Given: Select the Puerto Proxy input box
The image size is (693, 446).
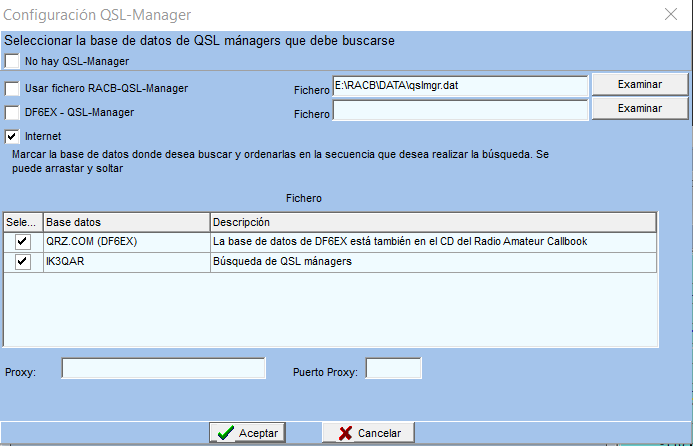Looking at the screenshot, I should point(393,369).
